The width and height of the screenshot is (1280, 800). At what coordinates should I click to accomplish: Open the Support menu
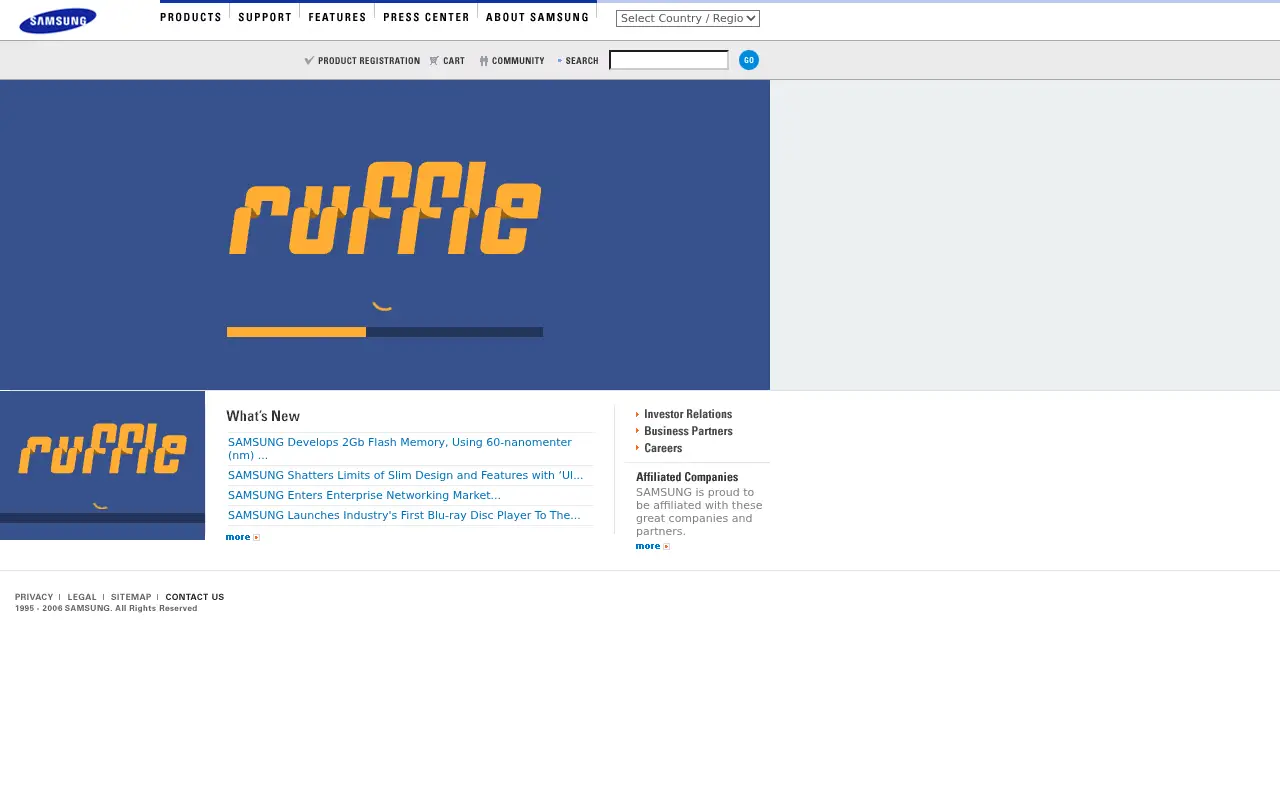(265, 17)
